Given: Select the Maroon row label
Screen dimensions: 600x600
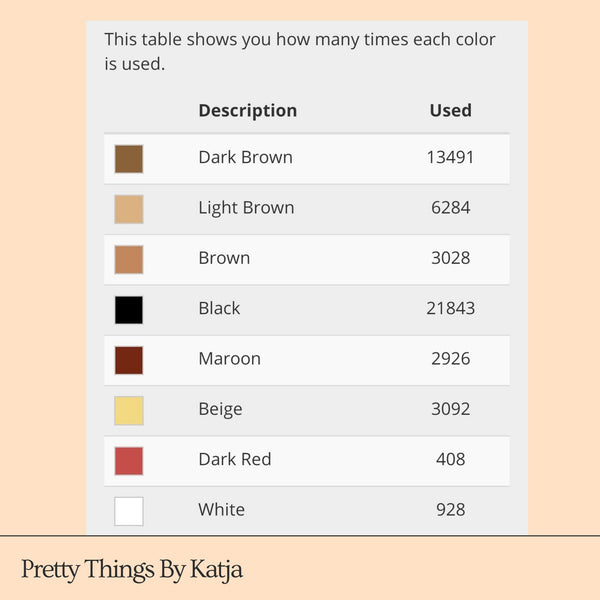Looking at the screenshot, I should (x=229, y=359).
